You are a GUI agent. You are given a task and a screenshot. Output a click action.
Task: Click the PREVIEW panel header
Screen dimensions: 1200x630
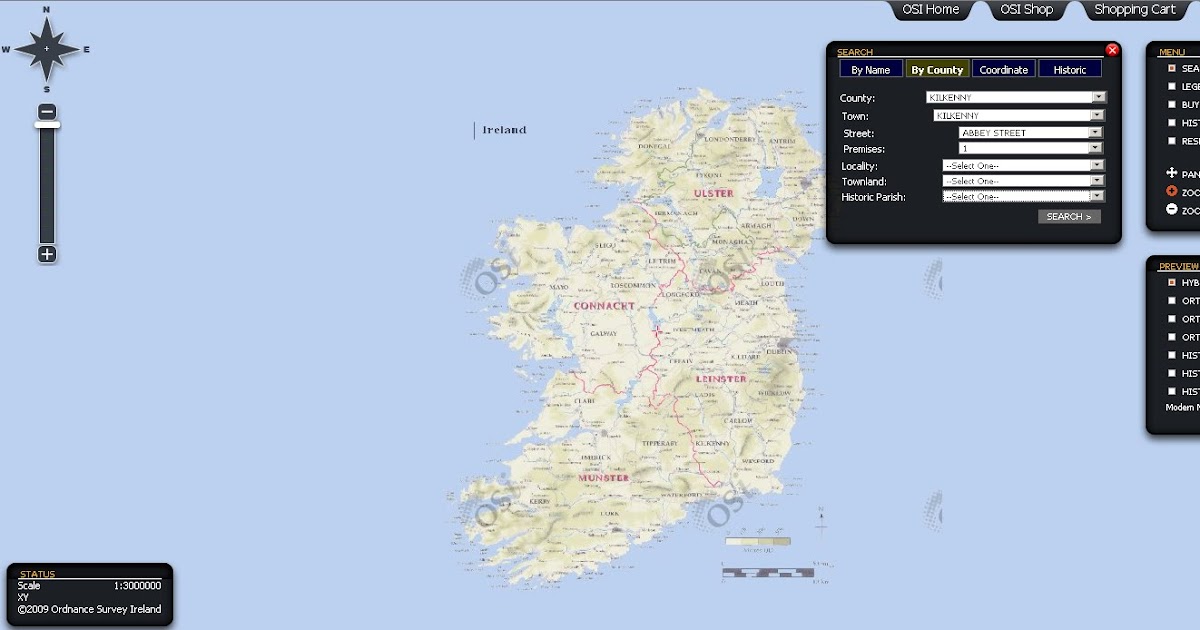tap(1179, 267)
